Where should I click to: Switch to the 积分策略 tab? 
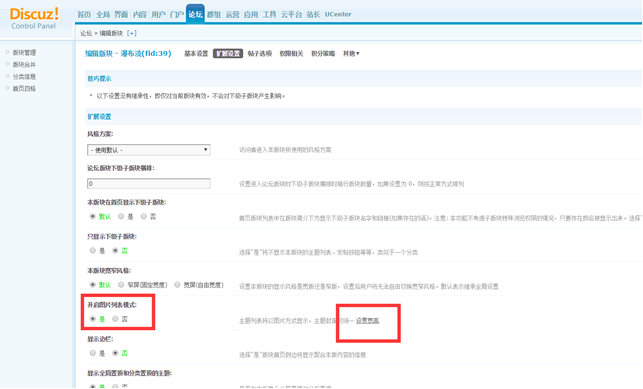pyautogui.click(x=323, y=54)
